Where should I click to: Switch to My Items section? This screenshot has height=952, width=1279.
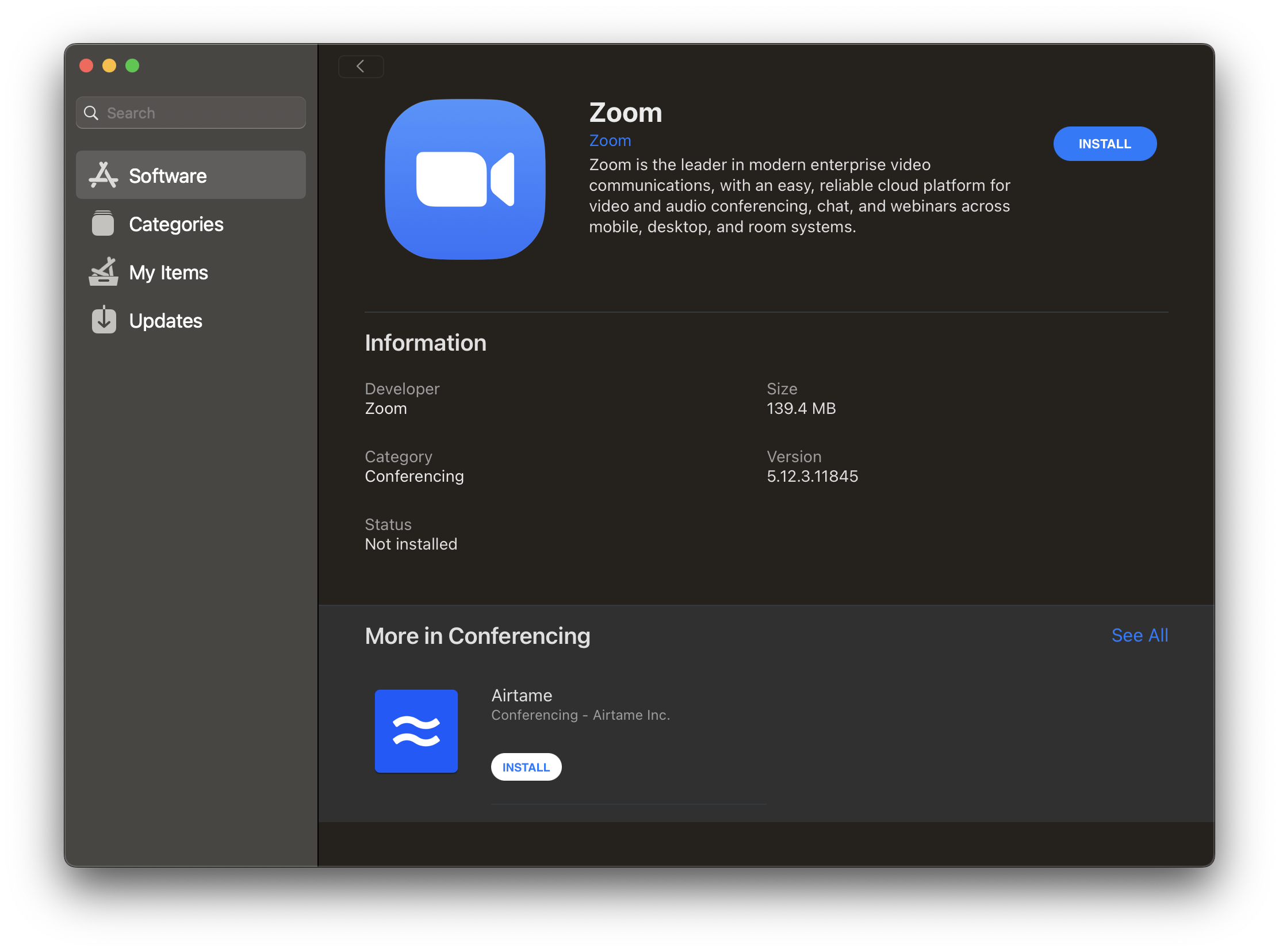pyautogui.click(x=169, y=272)
